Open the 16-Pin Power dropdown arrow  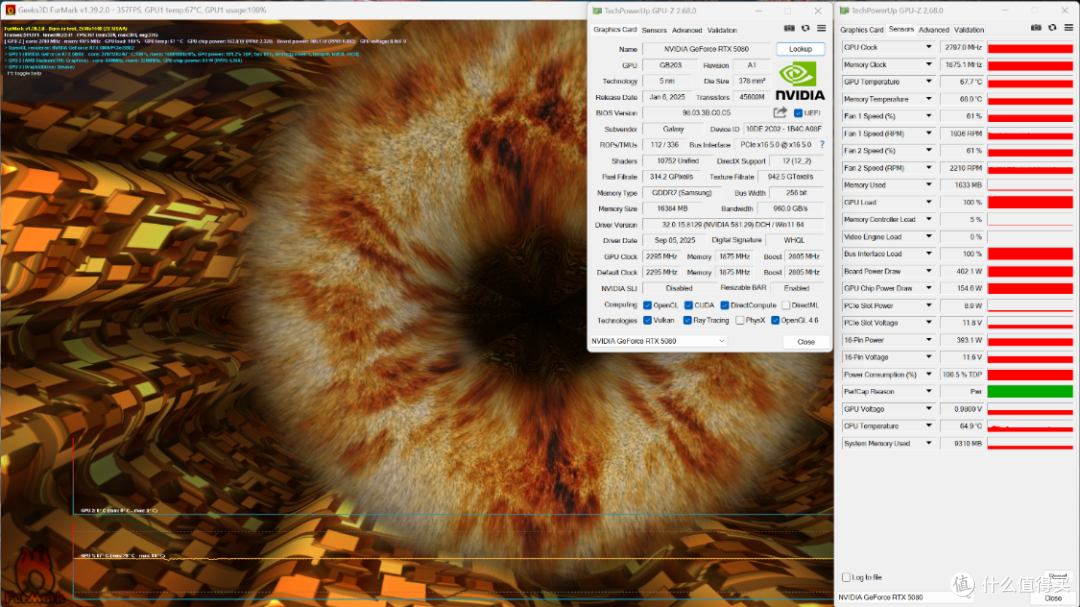click(928, 340)
